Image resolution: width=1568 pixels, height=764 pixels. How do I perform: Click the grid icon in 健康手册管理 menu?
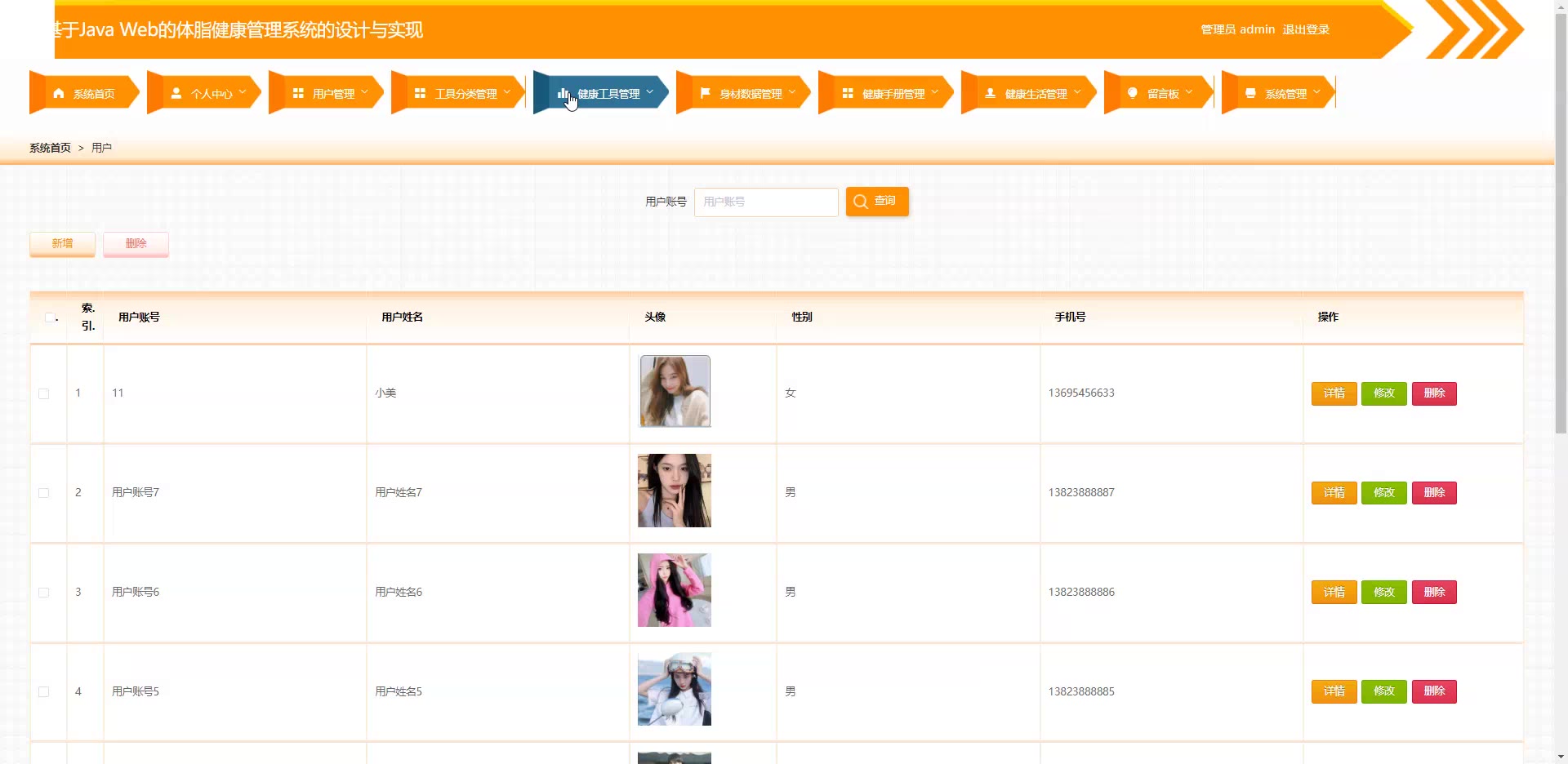[x=848, y=93]
